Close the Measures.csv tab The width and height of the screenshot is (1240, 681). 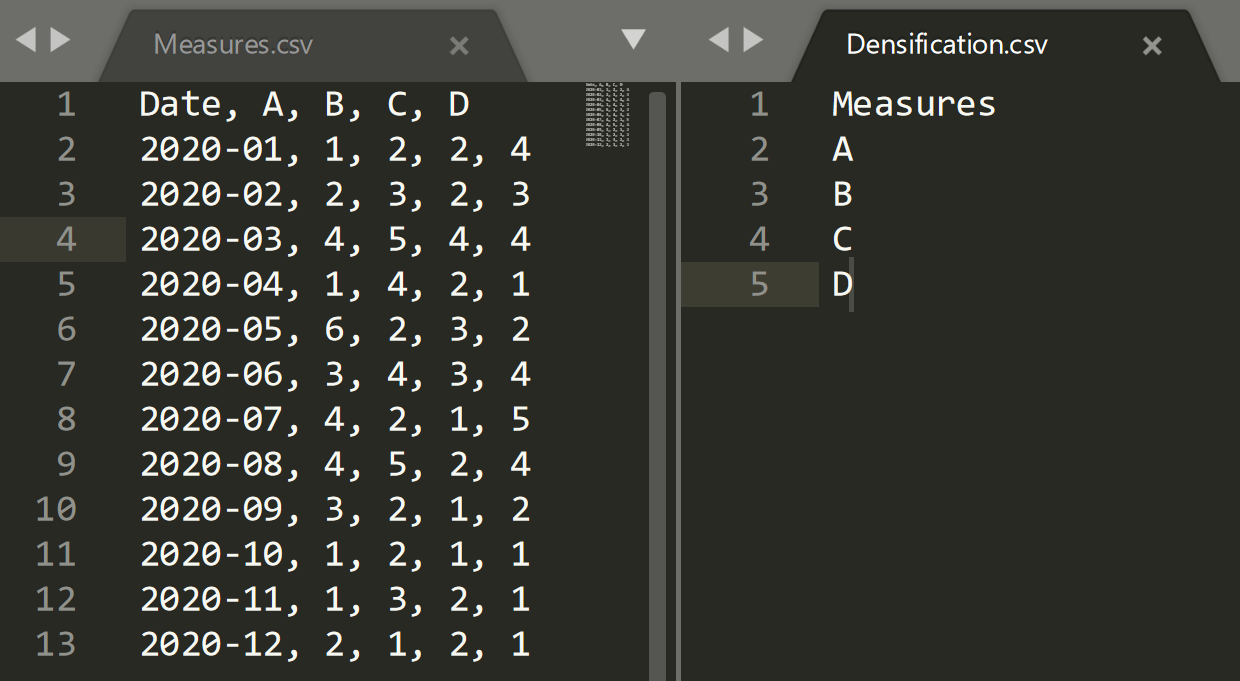[x=459, y=45]
